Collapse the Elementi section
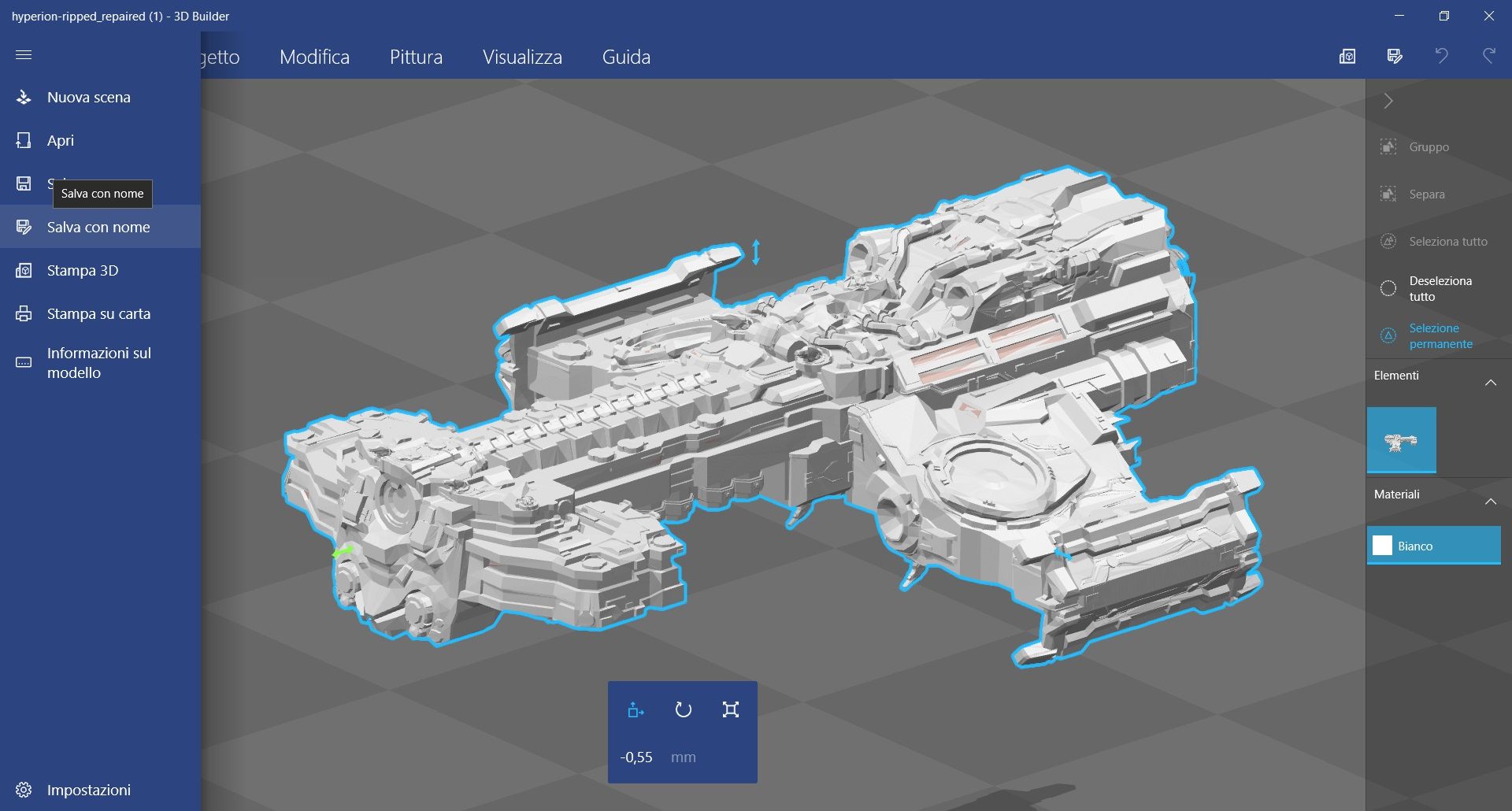The width and height of the screenshot is (1512, 811). tap(1491, 383)
